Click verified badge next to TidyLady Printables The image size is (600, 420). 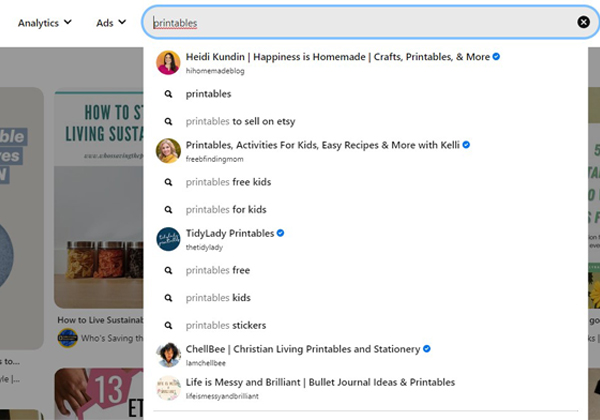pyautogui.click(x=280, y=233)
